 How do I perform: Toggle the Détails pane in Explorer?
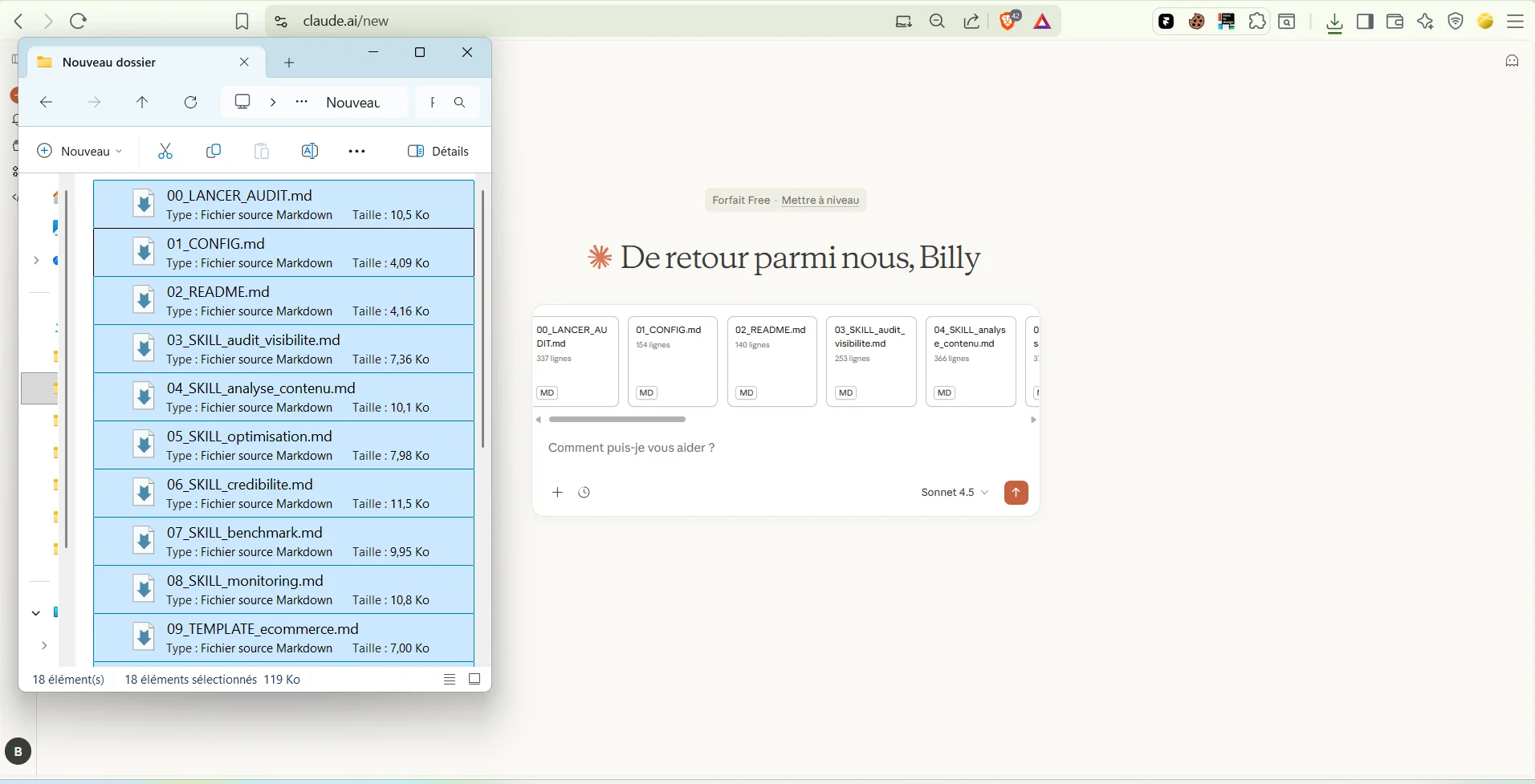coord(438,151)
